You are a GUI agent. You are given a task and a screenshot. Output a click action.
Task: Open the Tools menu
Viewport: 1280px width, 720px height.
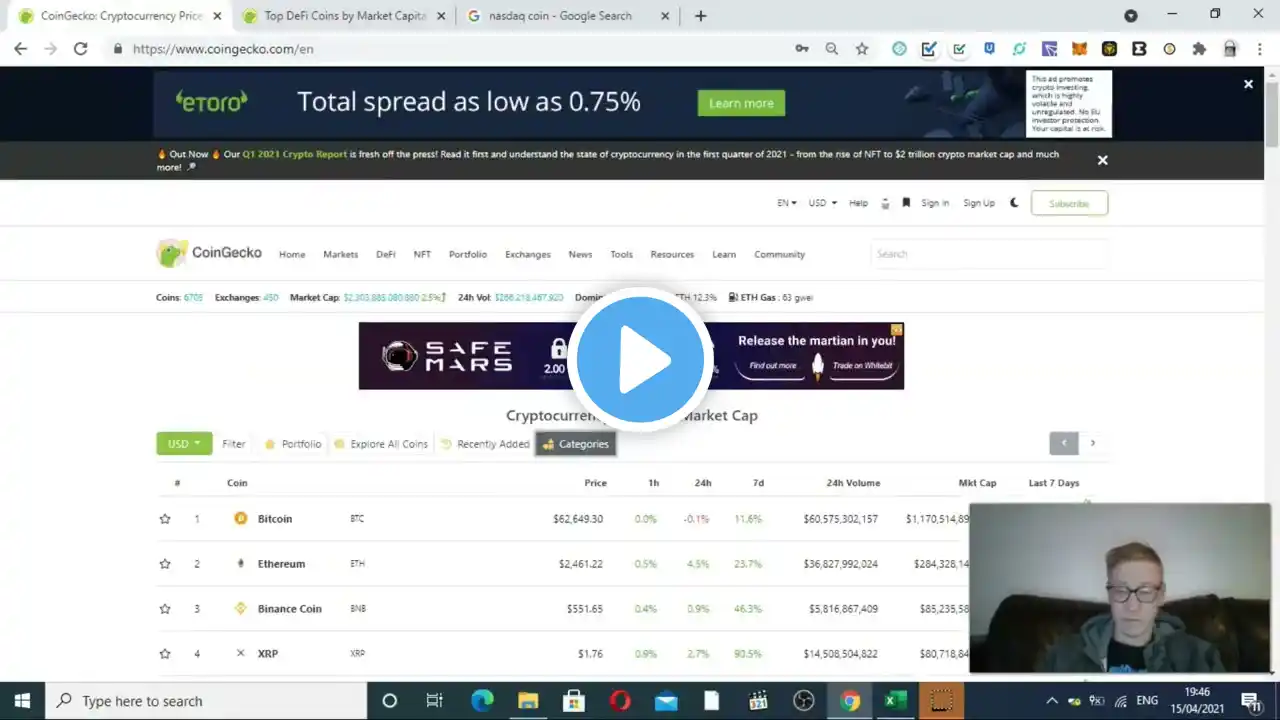click(621, 255)
